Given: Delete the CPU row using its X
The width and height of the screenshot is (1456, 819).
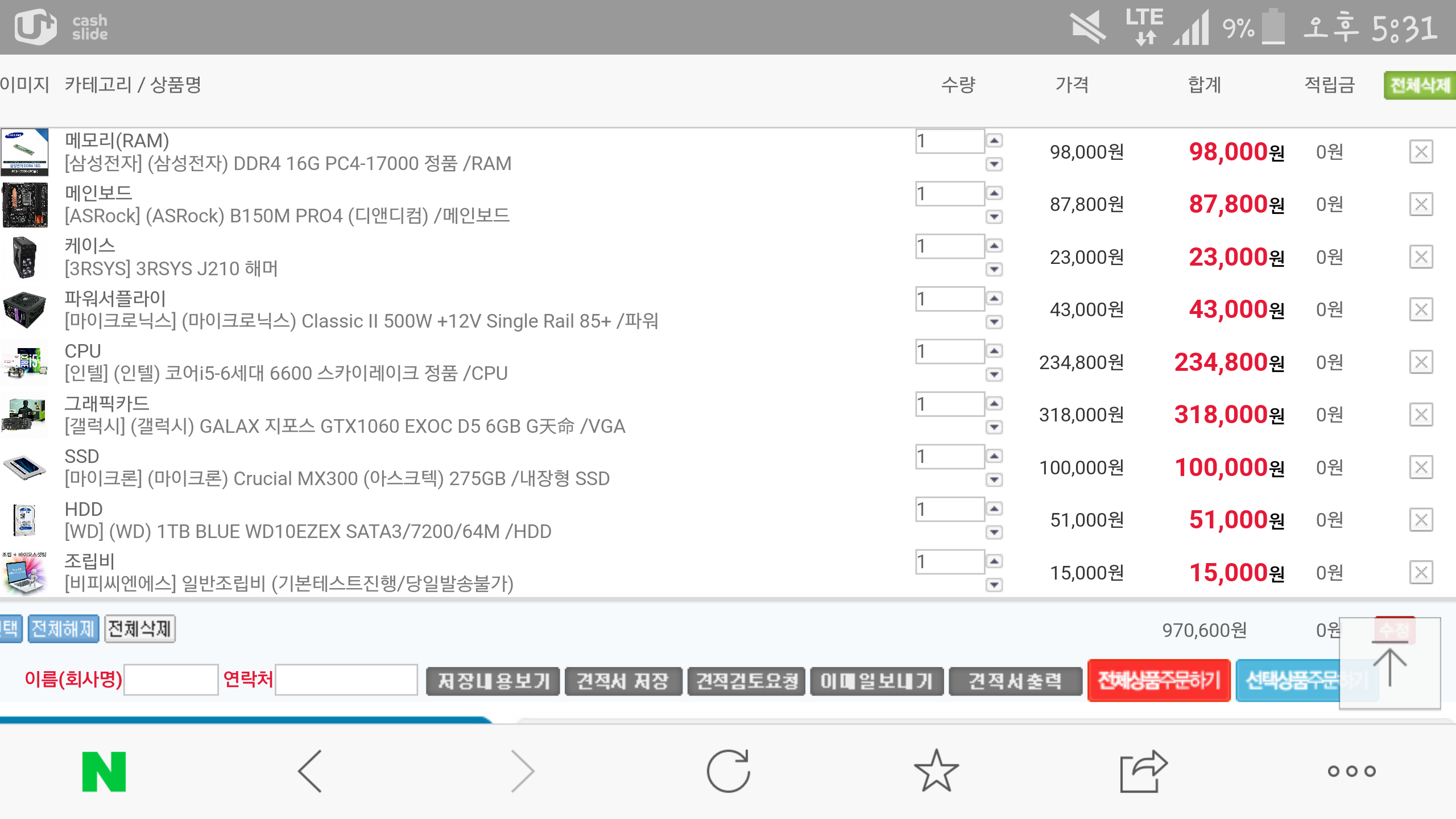Looking at the screenshot, I should tap(1421, 362).
